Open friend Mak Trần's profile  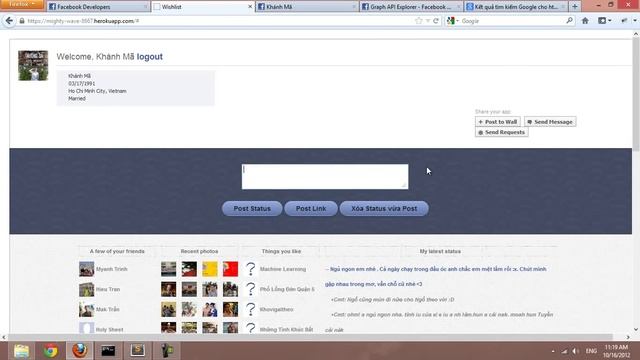click(108, 309)
